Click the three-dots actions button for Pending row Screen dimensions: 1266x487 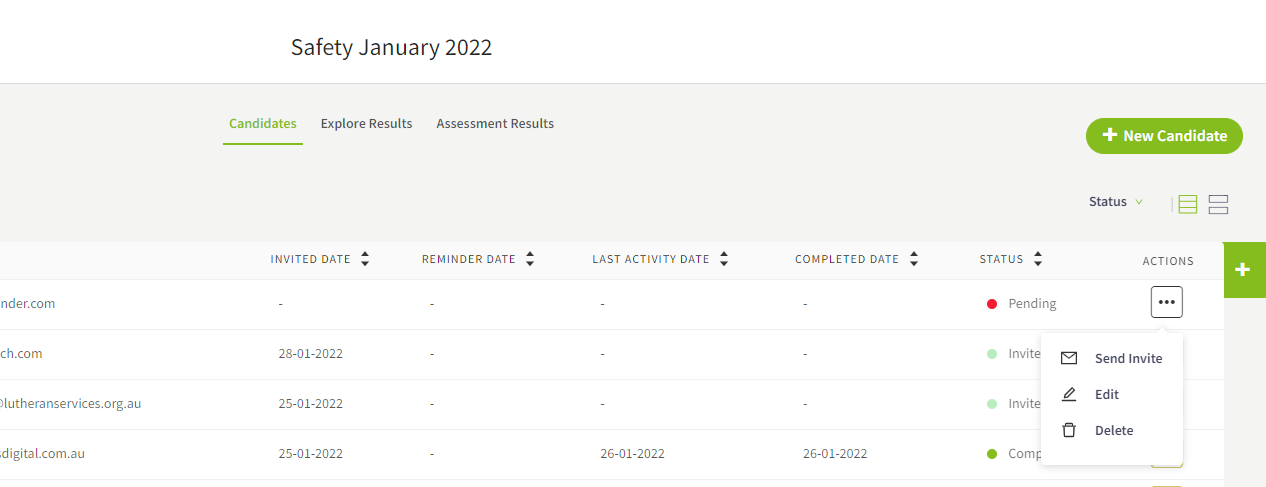click(1166, 302)
